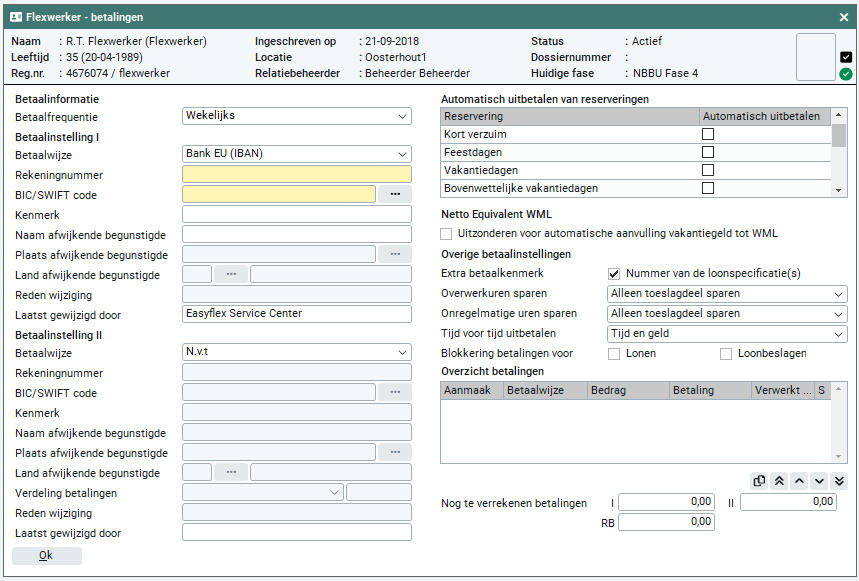Expand the Overwerkuren sparen dropdown
This screenshot has height=581, width=859.
(x=727, y=294)
